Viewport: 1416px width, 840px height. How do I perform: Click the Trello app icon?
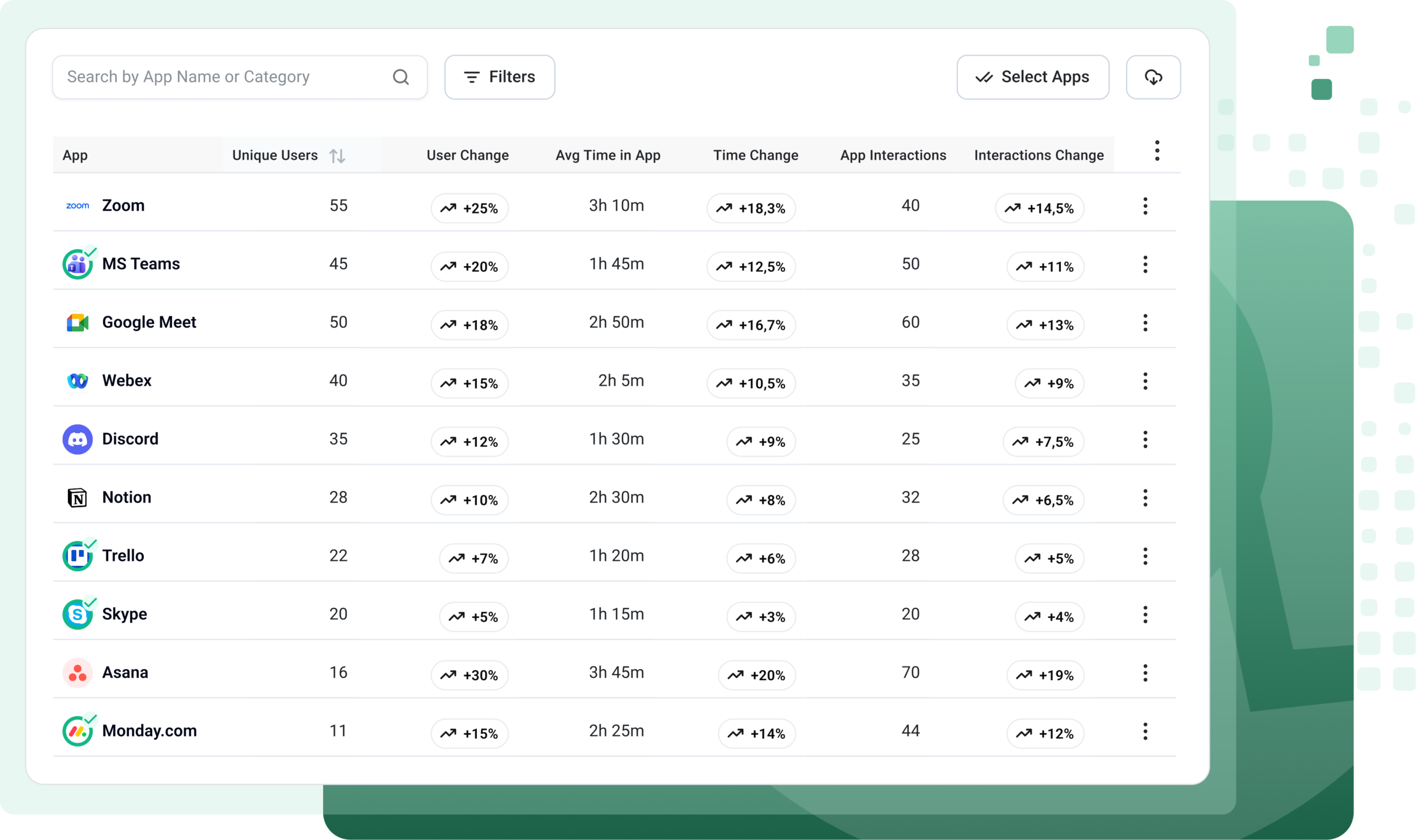[77, 556]
